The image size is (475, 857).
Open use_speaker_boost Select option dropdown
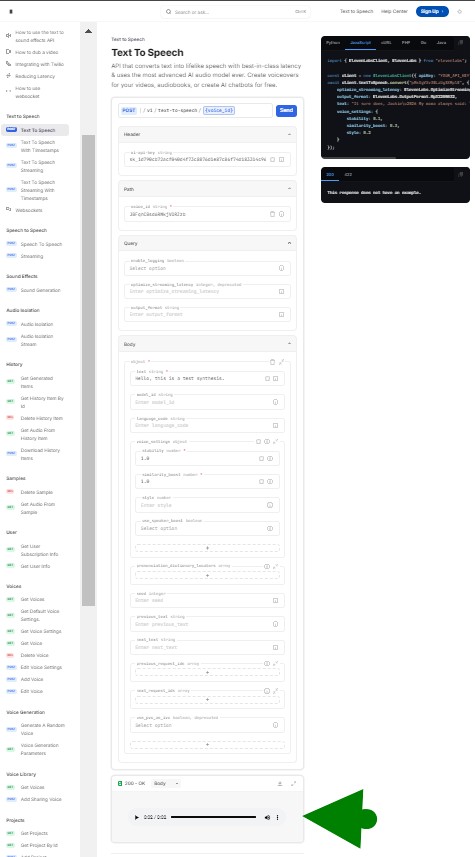click(x=207, y=529)
